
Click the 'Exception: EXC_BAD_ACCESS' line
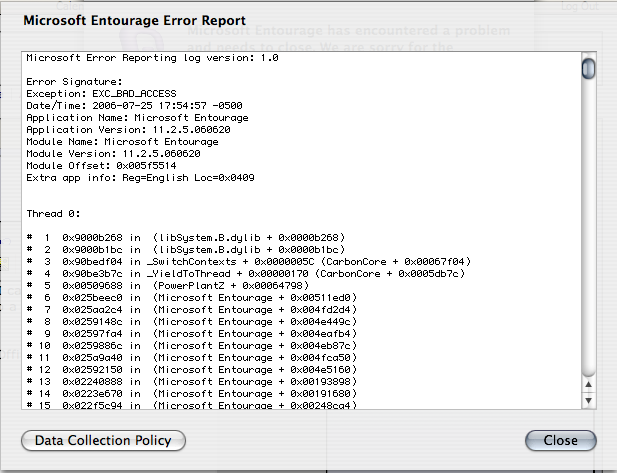click(101, 94)
